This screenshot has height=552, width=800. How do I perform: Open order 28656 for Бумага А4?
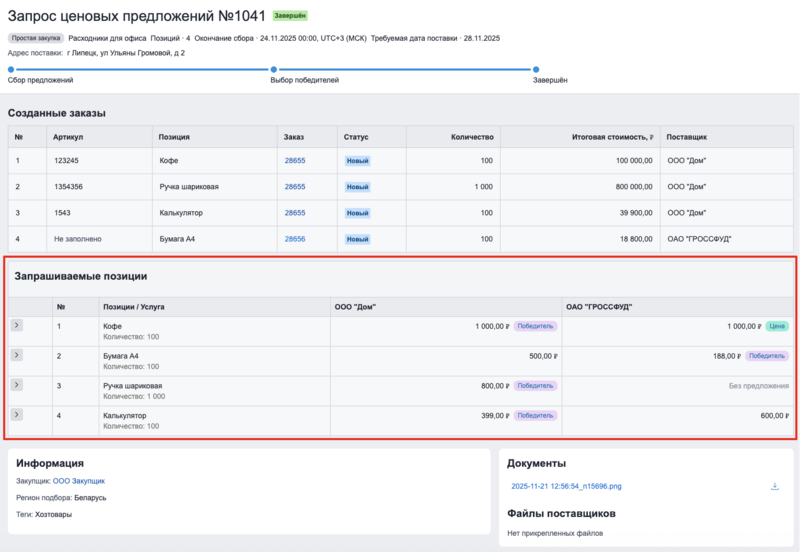(x=295, y=239)
